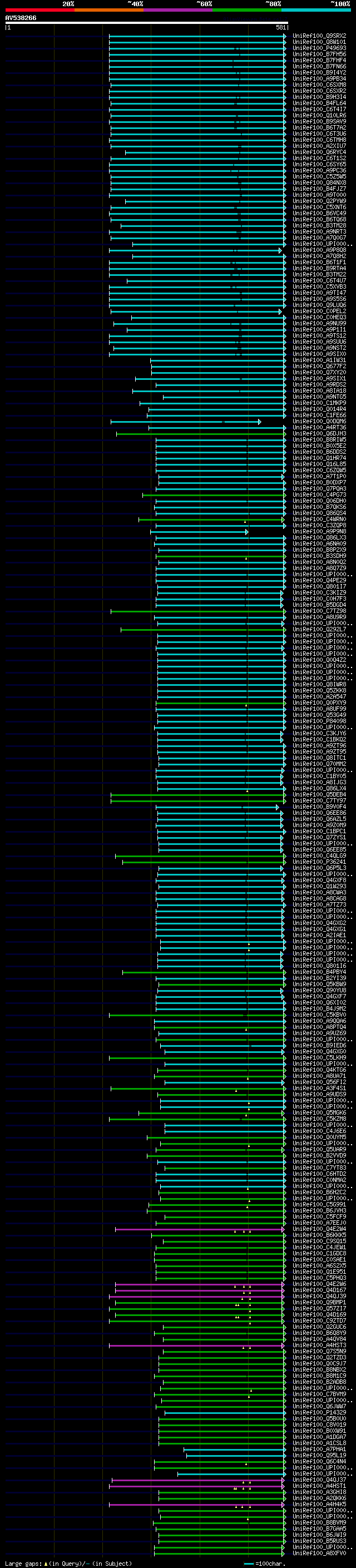Open hit UniRef100_P49693
356x1568 pixels.
(319, 48)
